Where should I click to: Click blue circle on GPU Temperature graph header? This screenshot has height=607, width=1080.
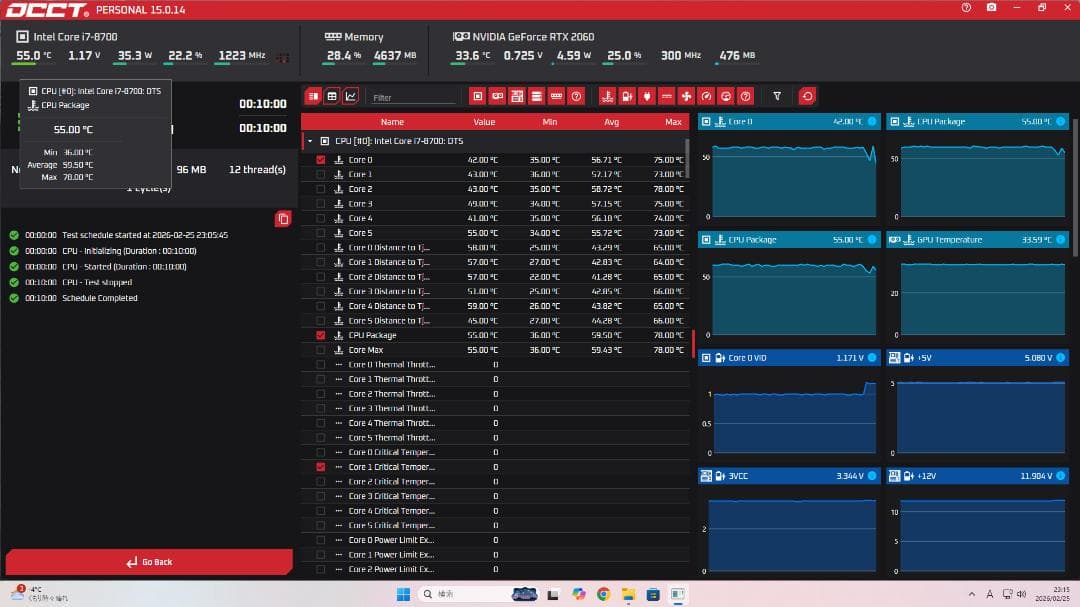(x=1061, y=240)
